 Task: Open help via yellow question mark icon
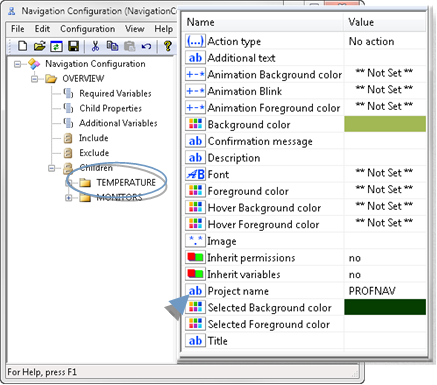(x=168, y=46)
